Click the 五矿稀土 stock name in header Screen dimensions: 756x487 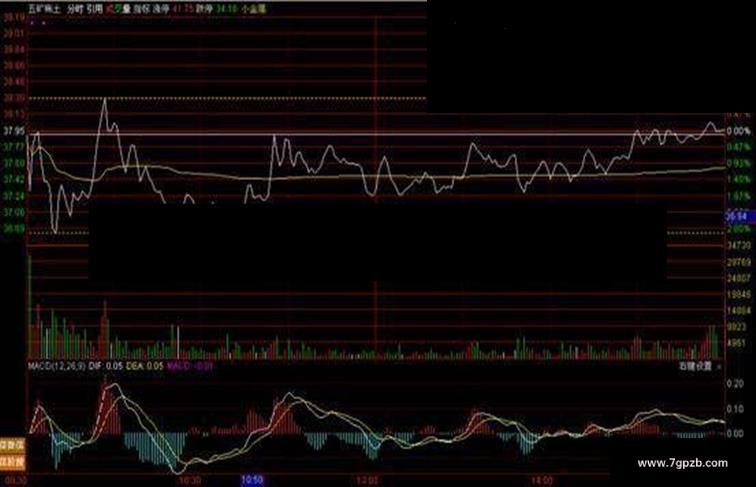point(43,9)
